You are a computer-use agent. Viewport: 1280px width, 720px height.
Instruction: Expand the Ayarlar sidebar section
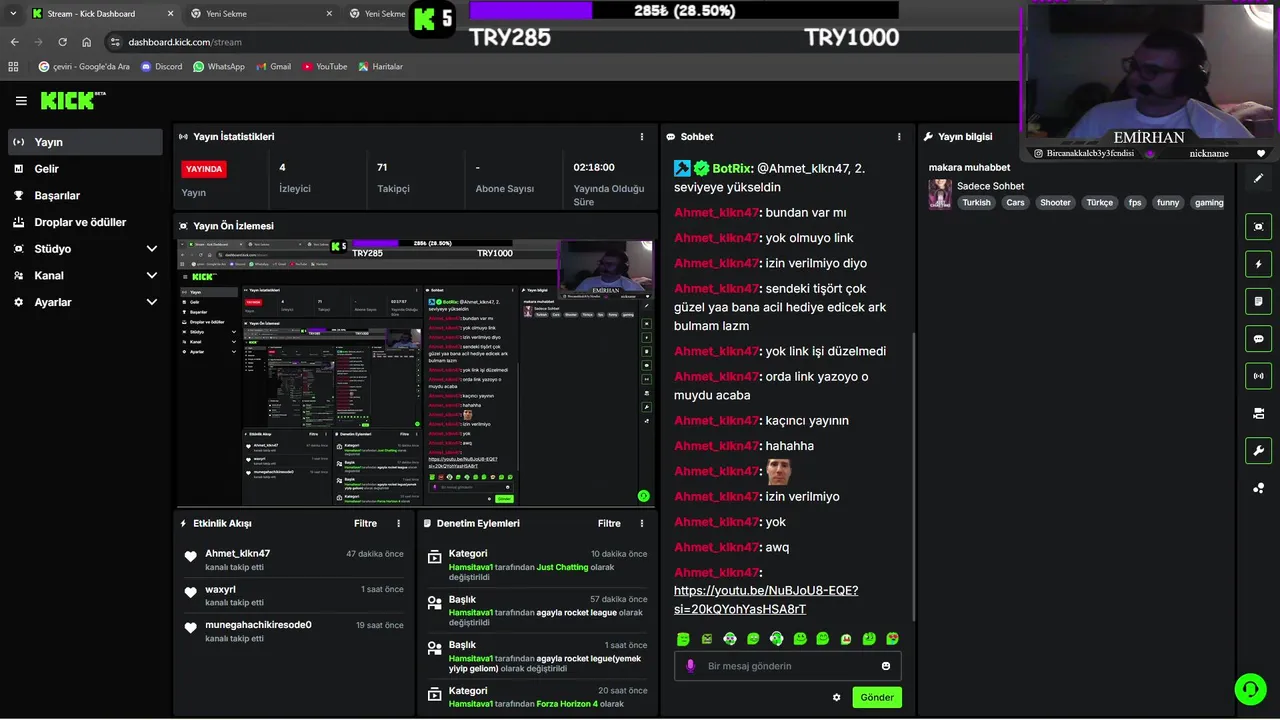pos(84,302)
